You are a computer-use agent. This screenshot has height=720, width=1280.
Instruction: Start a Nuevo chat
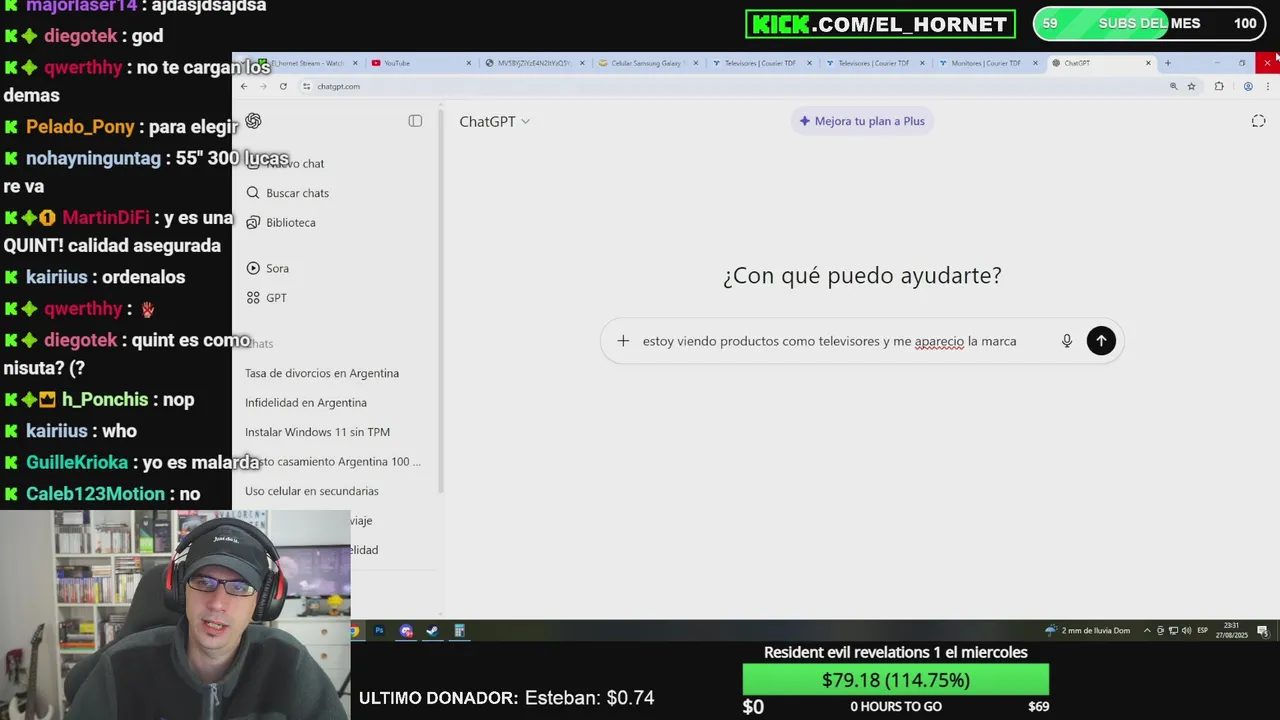286,163
